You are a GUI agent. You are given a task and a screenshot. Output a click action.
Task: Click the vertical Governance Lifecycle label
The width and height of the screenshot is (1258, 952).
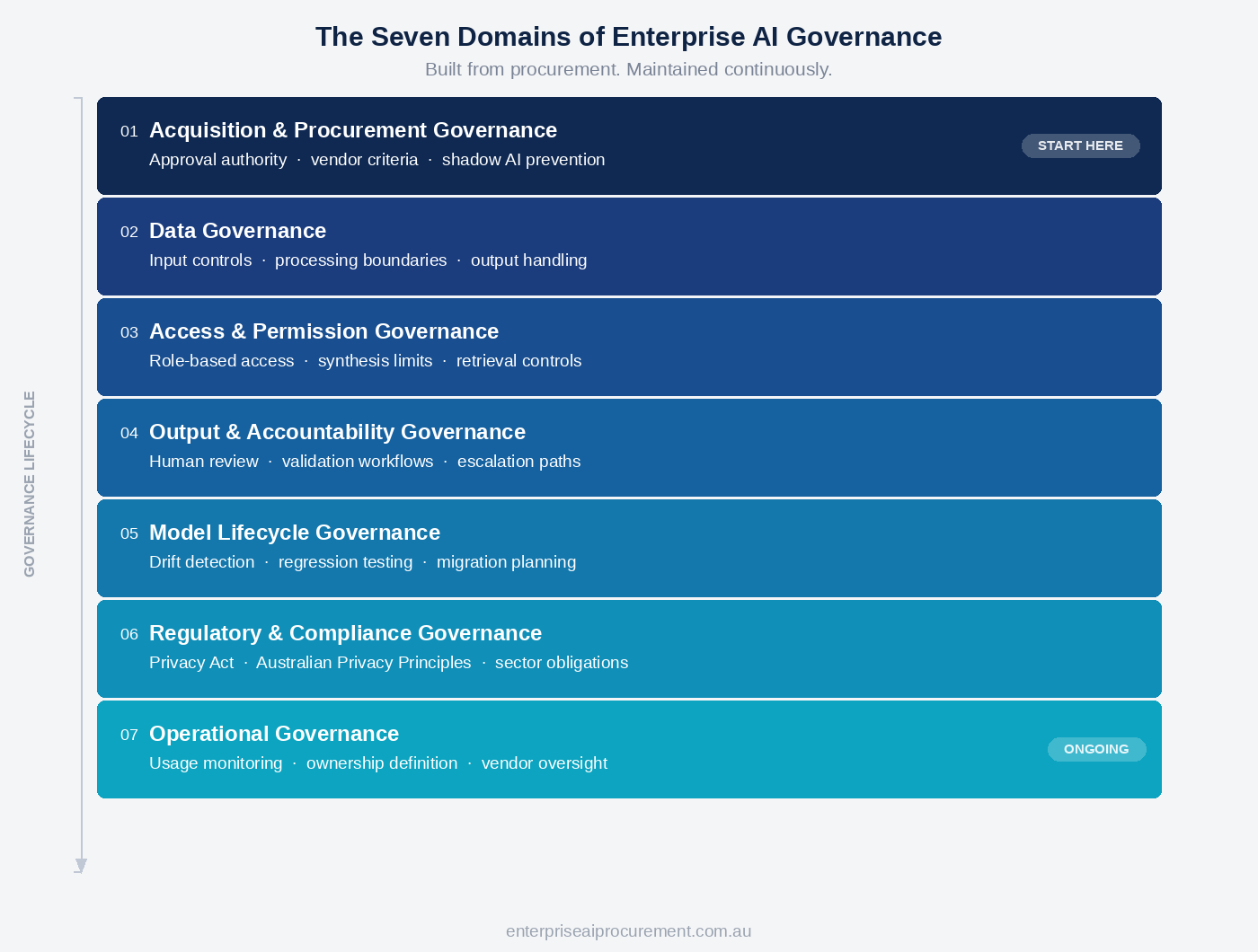(x=30, y=483)
